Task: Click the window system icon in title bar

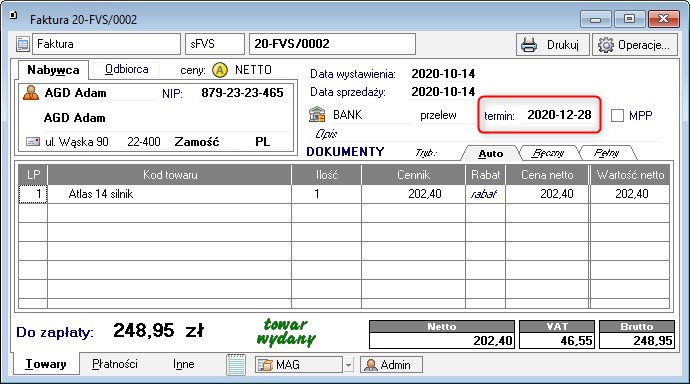Action: [x=13, y=16]
